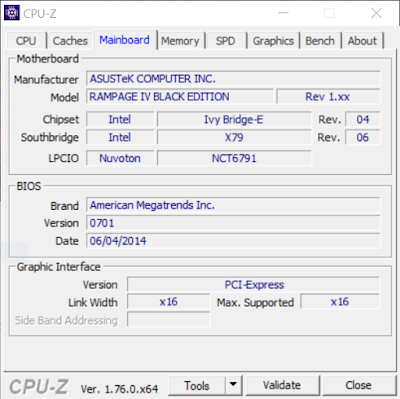Click the Link Width value x16
The image size is (400, 399).
coord(169,302)
